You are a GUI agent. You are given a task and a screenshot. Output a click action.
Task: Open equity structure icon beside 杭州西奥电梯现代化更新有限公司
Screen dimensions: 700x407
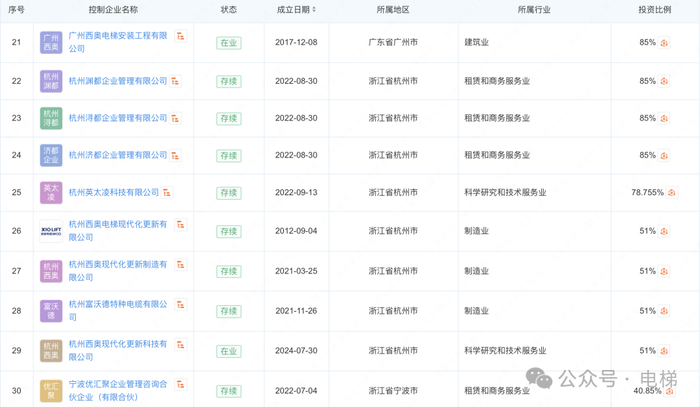(x=181, y=225)
